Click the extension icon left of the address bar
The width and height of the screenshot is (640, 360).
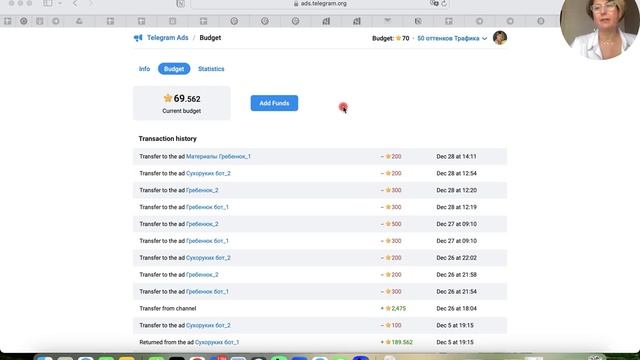pyautogui.click(x=180, y=4)
